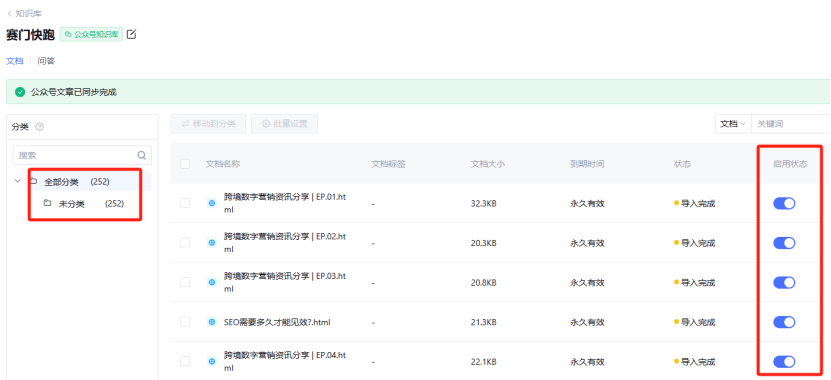
Task: Click the 22.1KB size cell
Action: 483,362
